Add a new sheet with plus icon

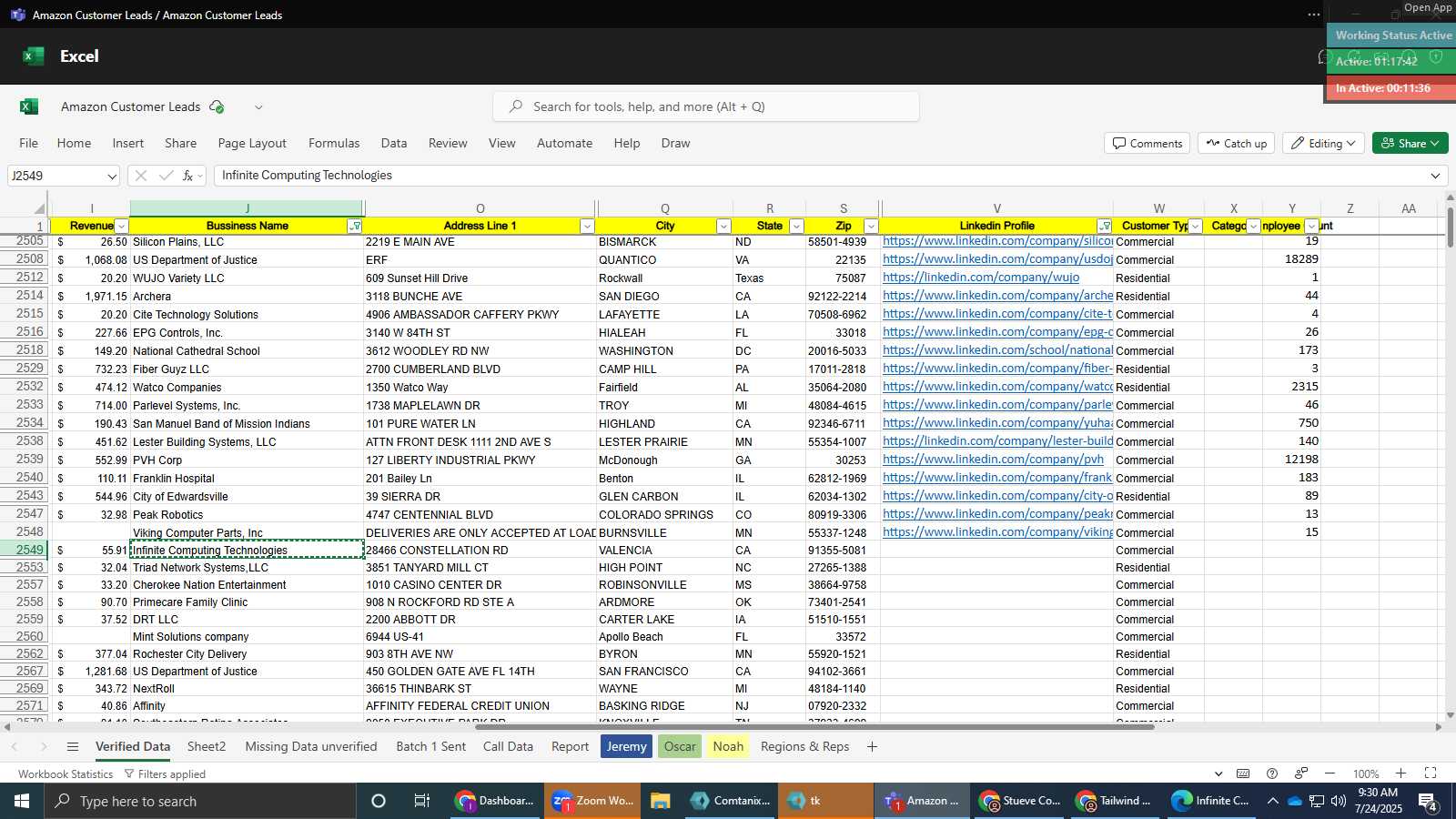[x=872, y=747]
